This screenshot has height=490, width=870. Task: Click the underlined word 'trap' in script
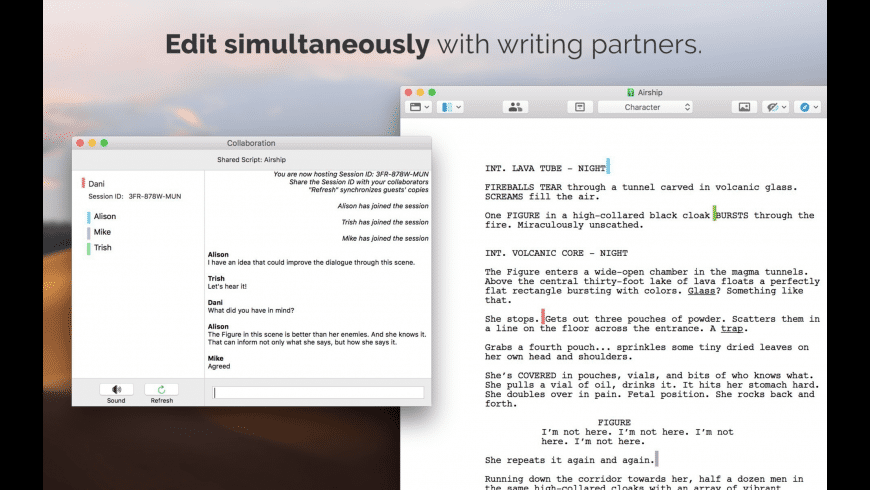point(732,329)
